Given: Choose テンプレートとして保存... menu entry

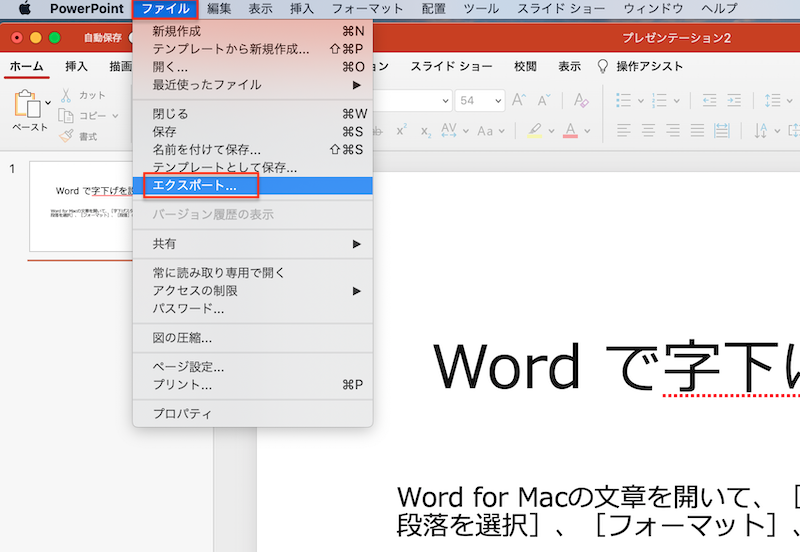Looking at the screenshot, I should (x=253, y=167).
